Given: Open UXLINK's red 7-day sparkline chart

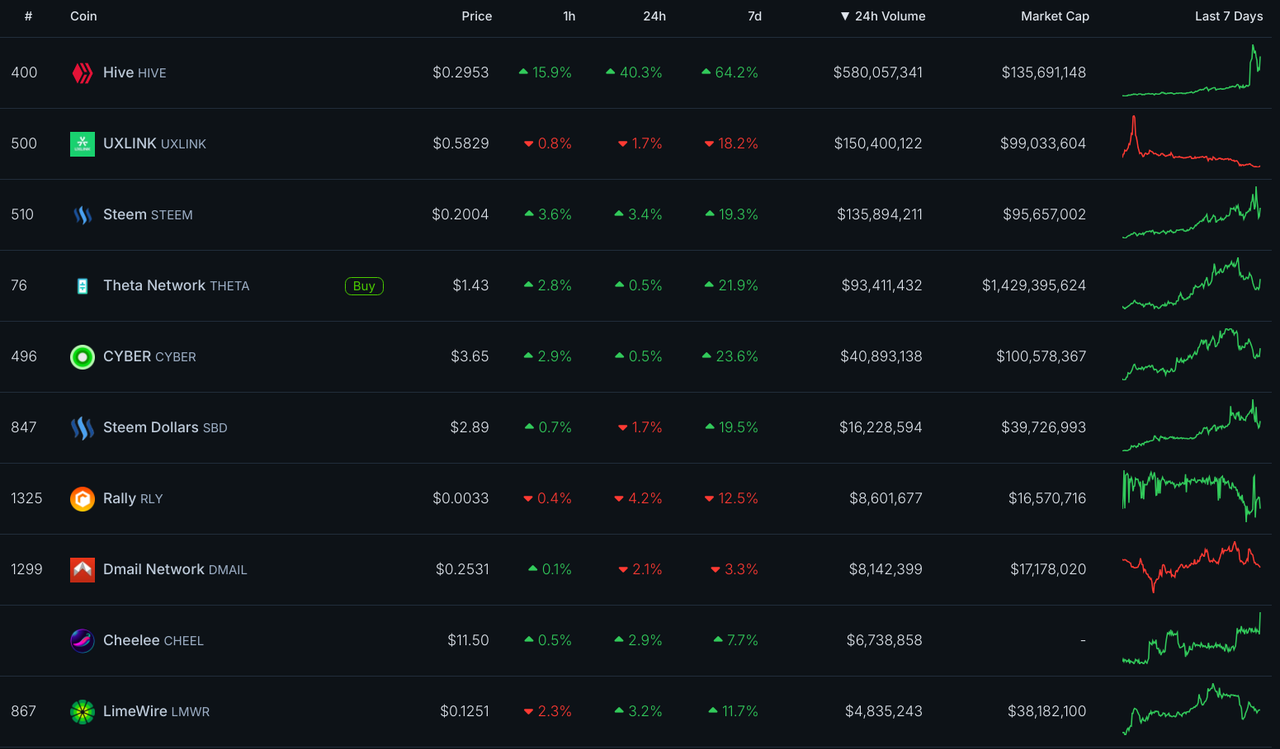Looking at the screenshot, I should click(1192, 142).
